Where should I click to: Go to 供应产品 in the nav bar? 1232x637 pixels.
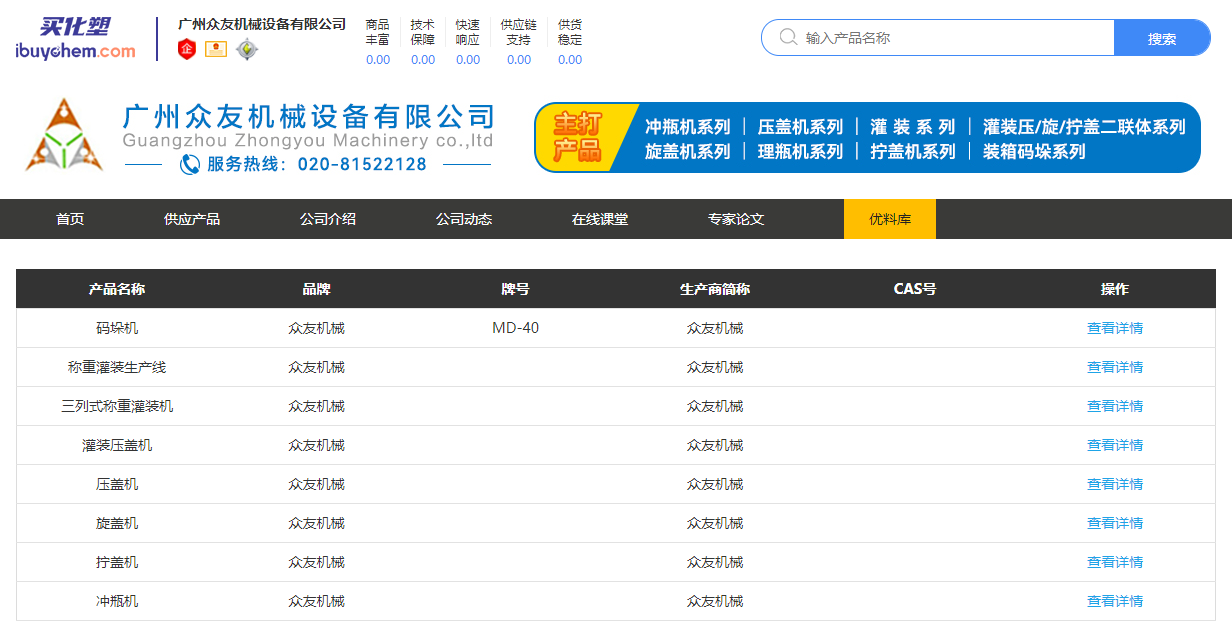(x=192, y=219)
